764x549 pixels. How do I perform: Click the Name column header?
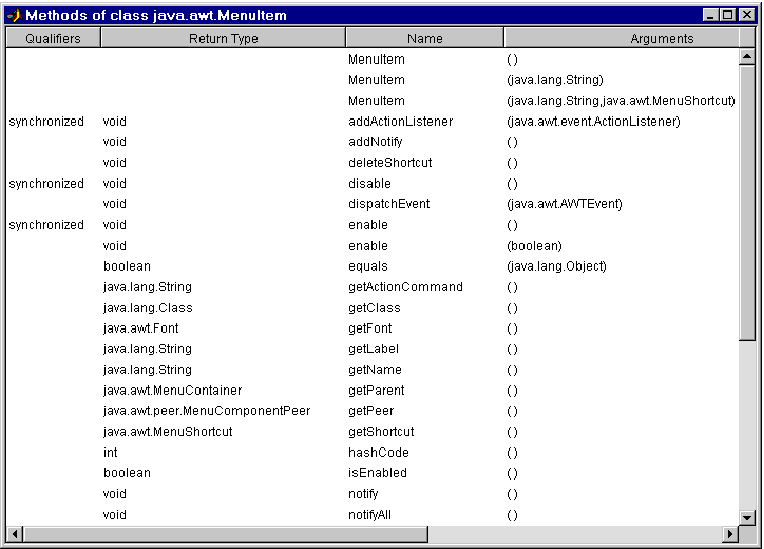click(x=424, y=39)
